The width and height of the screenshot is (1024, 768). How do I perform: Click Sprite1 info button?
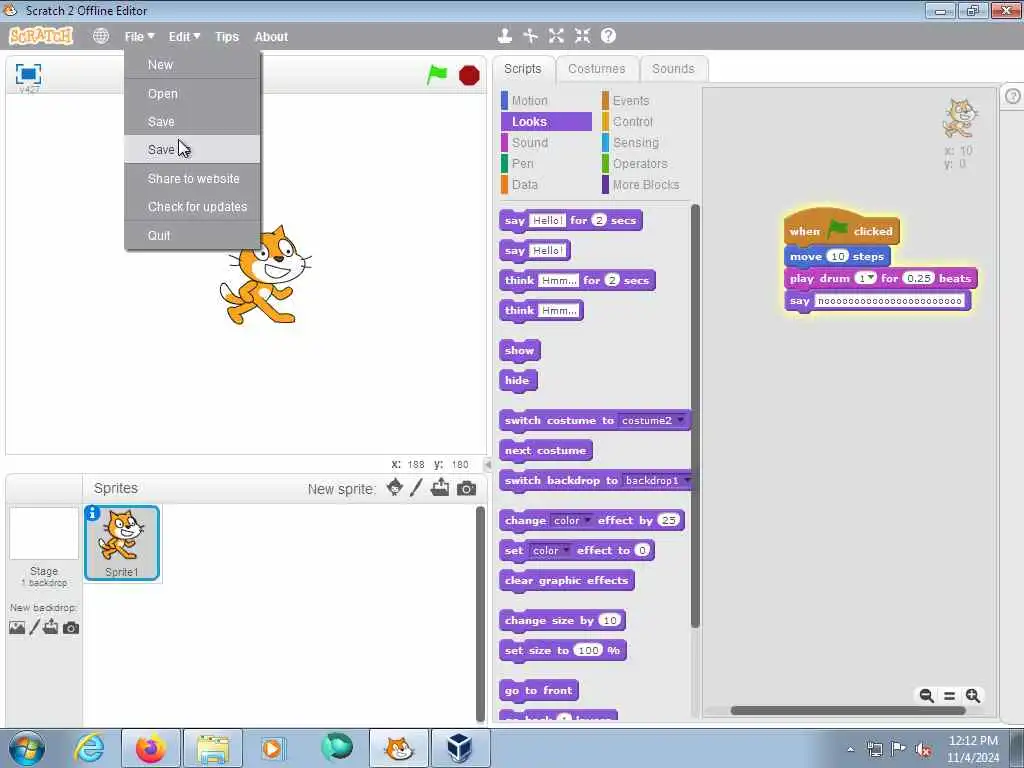pyautogui.click(x=93, y=514)
